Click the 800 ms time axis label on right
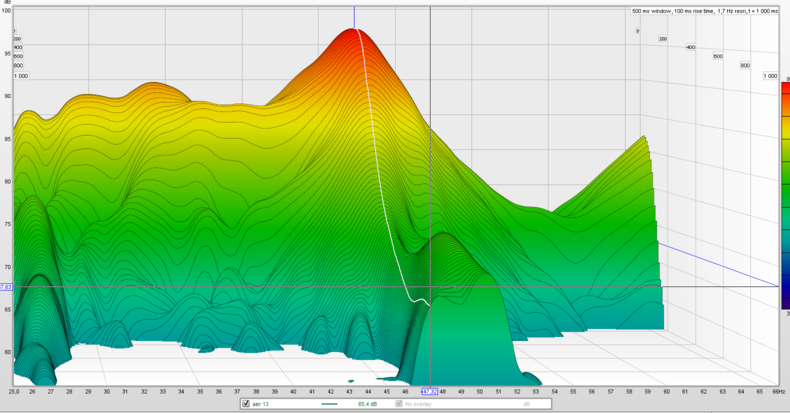This screenshot has width=790, height=413. (744, 66)
